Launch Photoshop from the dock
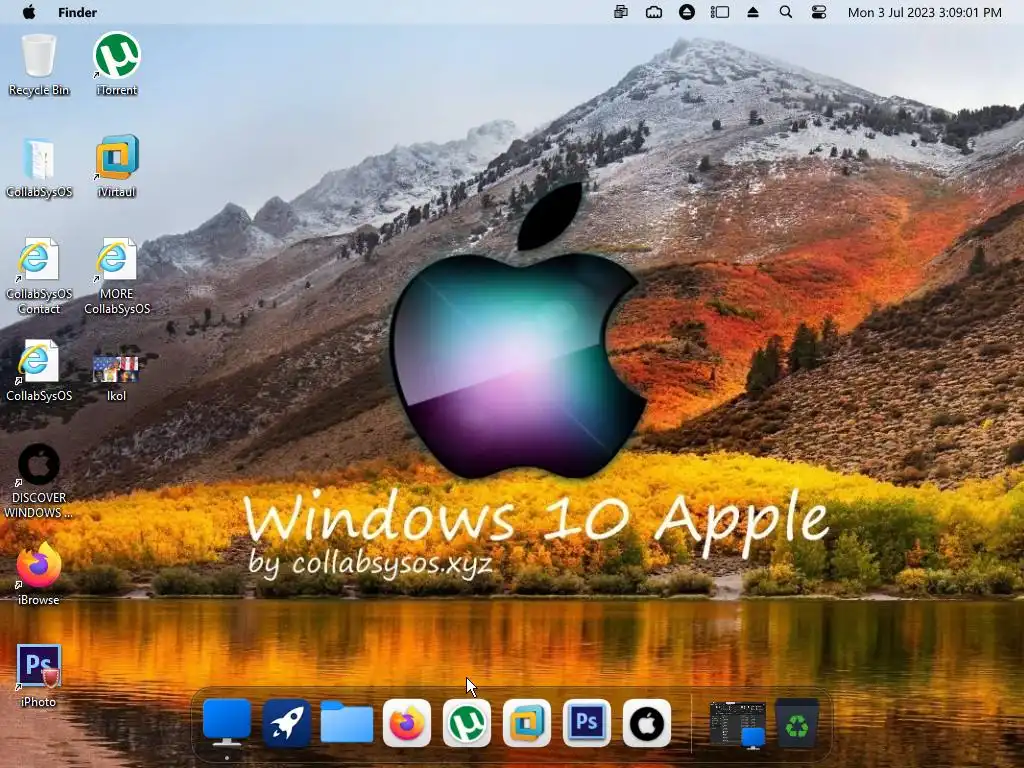The image size is (1024, 768). [587, 723]
